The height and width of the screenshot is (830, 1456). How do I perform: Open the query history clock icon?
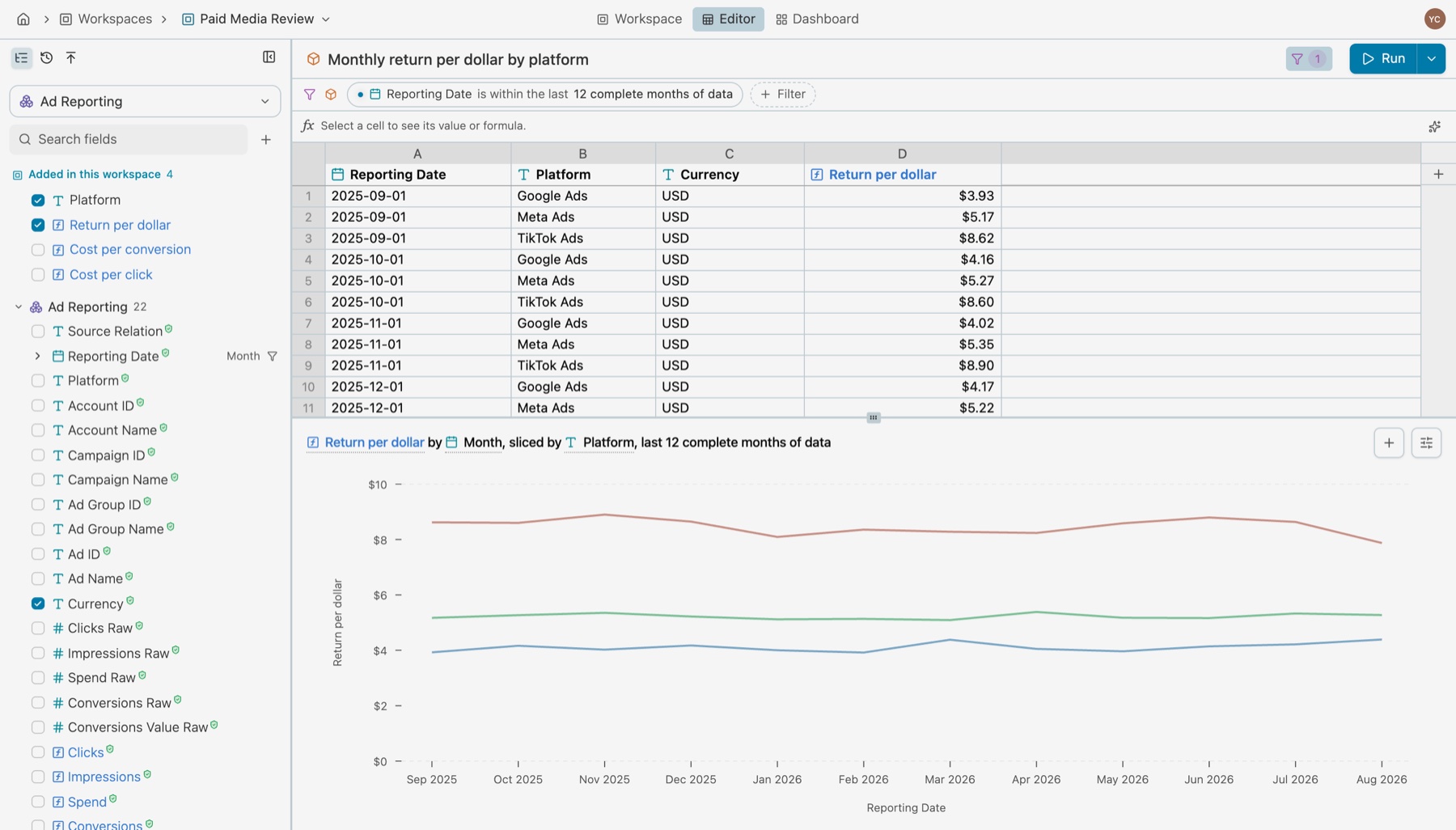(x=46, y=57)
